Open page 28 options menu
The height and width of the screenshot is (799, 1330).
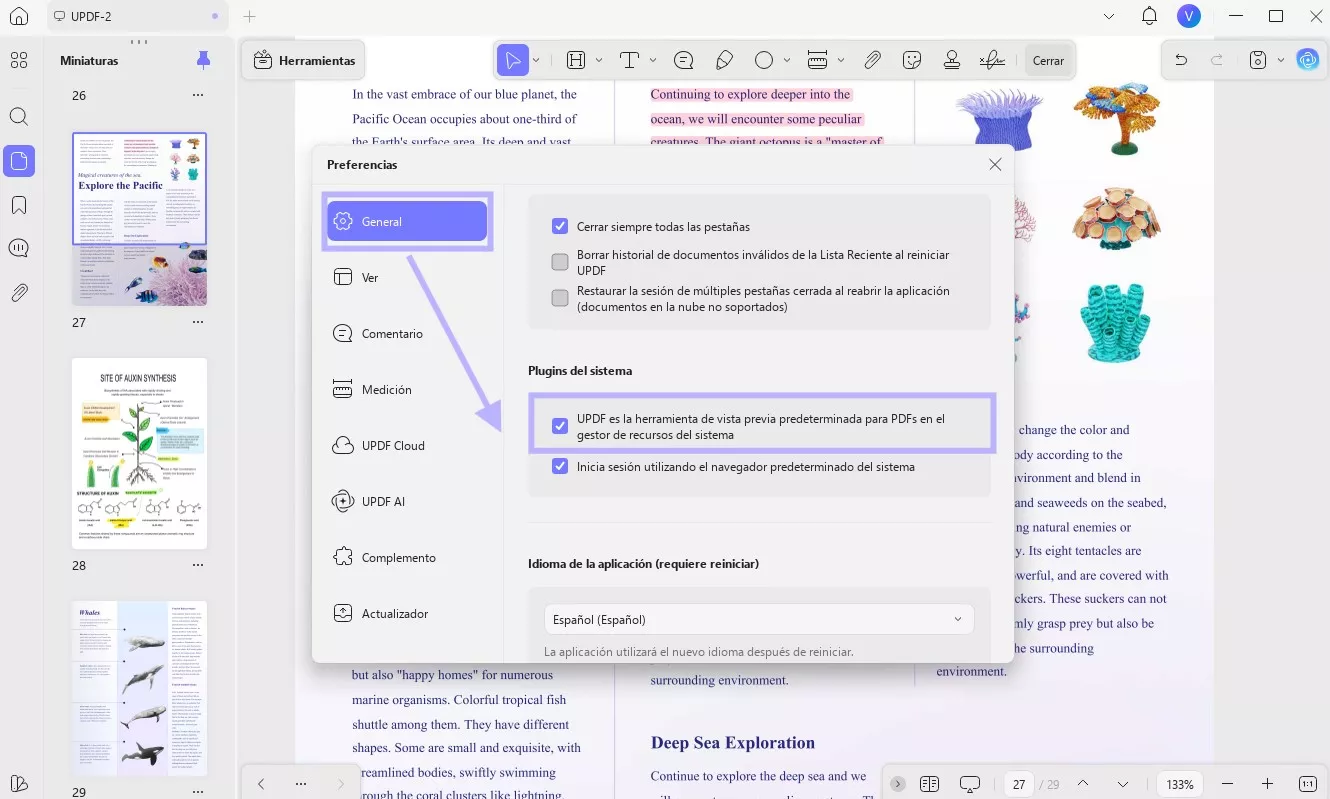(x=198, y=565)
